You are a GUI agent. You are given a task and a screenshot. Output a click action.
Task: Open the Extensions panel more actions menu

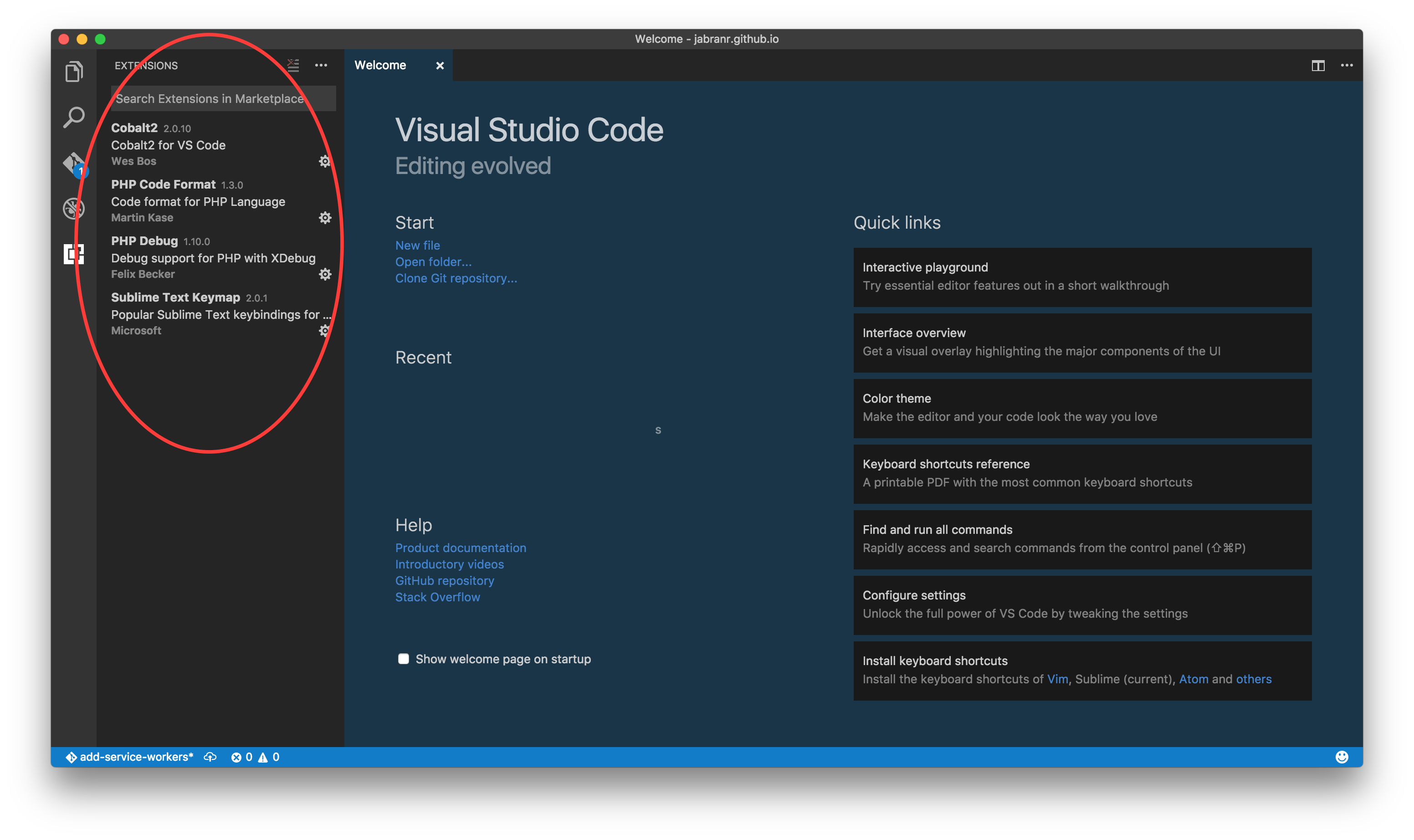pos(321,66)
